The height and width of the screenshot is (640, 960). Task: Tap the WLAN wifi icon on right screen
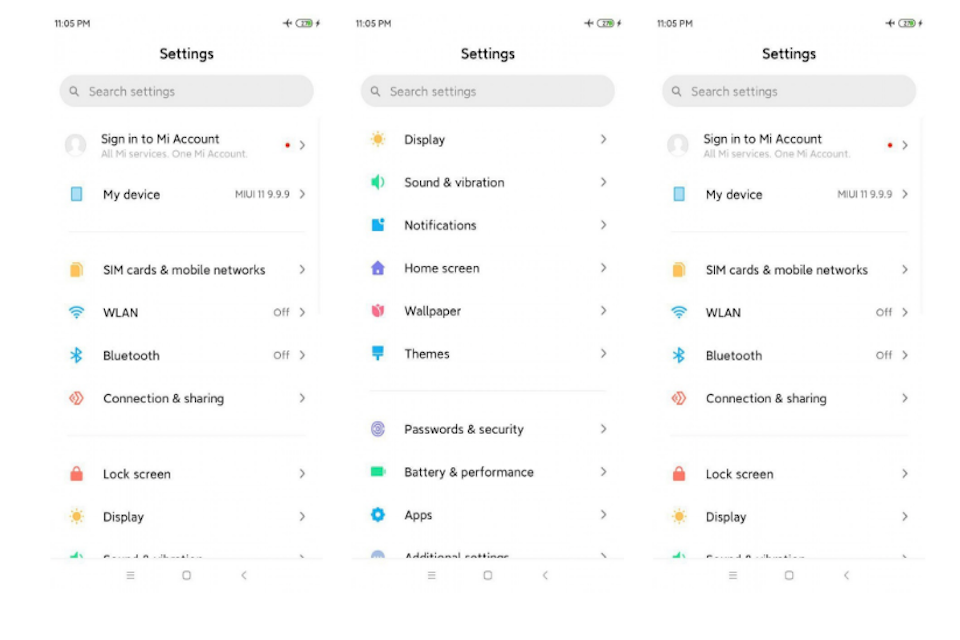pyautogui.click(x=679, y=312)
